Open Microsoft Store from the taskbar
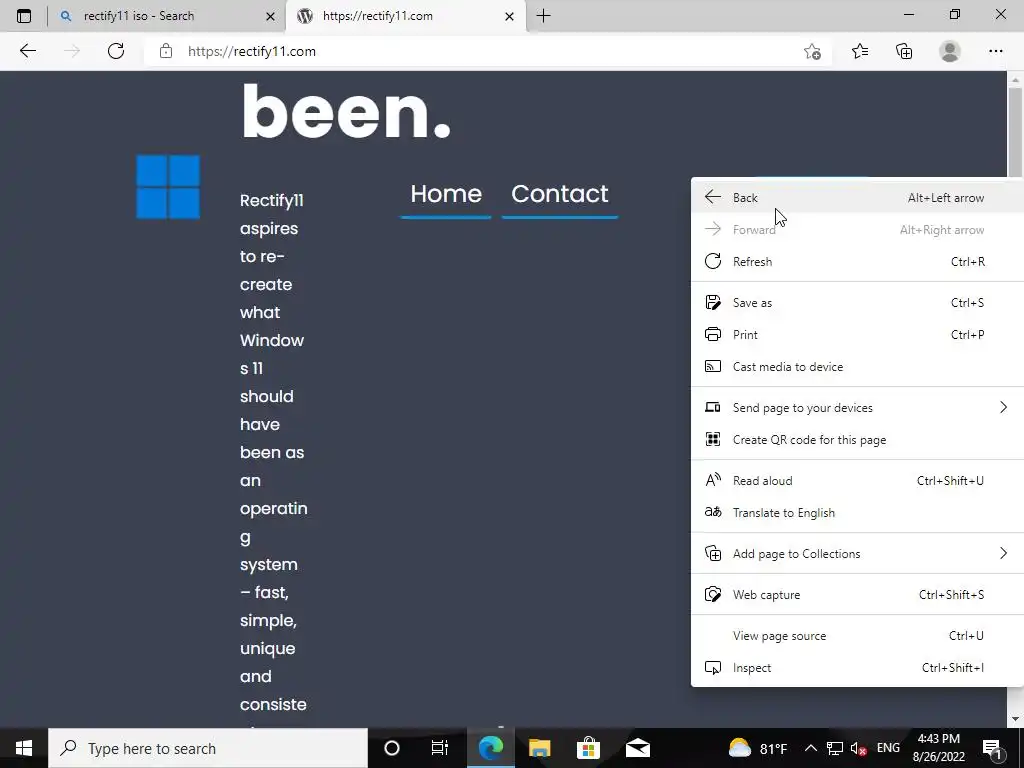The height and width of the screenshot is (768, 1024). point(588,748)
